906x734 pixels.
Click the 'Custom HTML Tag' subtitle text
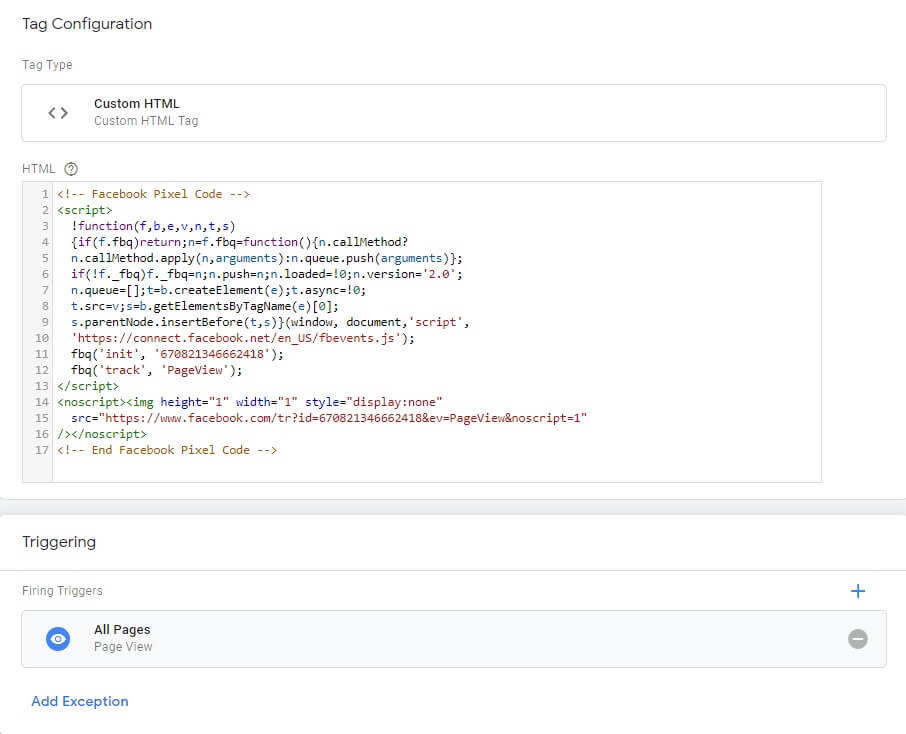(146, 121)
